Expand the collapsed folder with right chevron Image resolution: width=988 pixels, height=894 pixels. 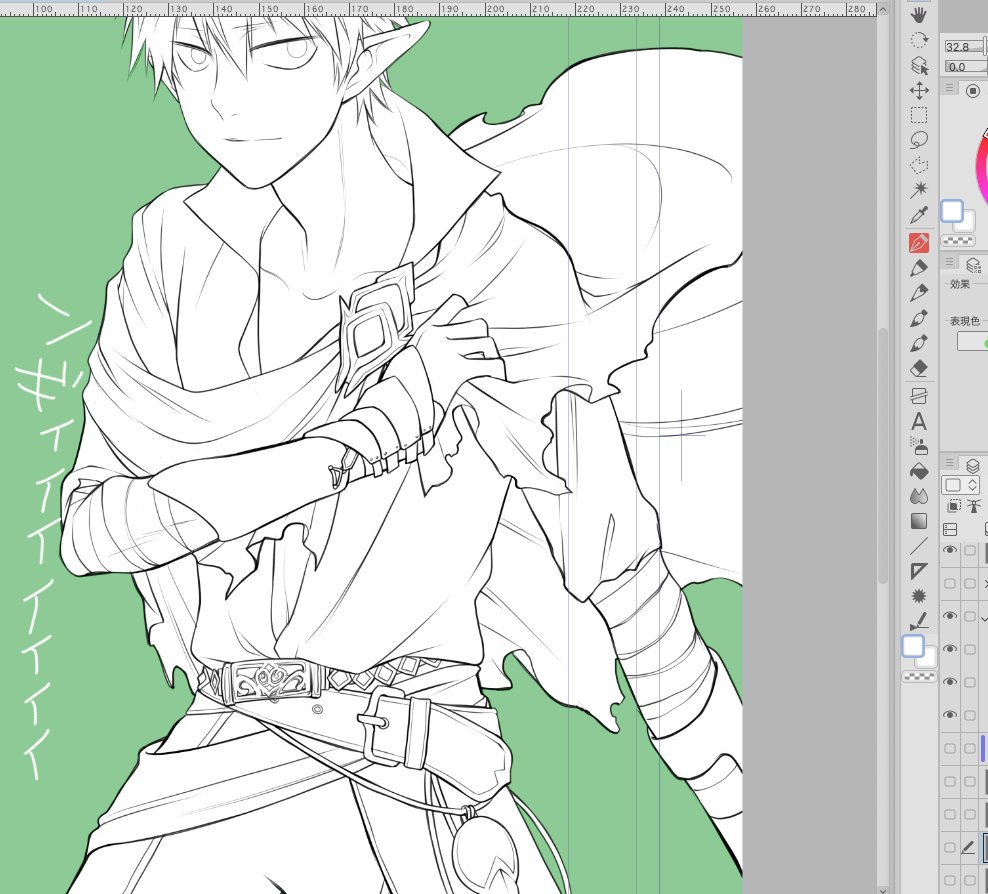click(x=985, y=583)
